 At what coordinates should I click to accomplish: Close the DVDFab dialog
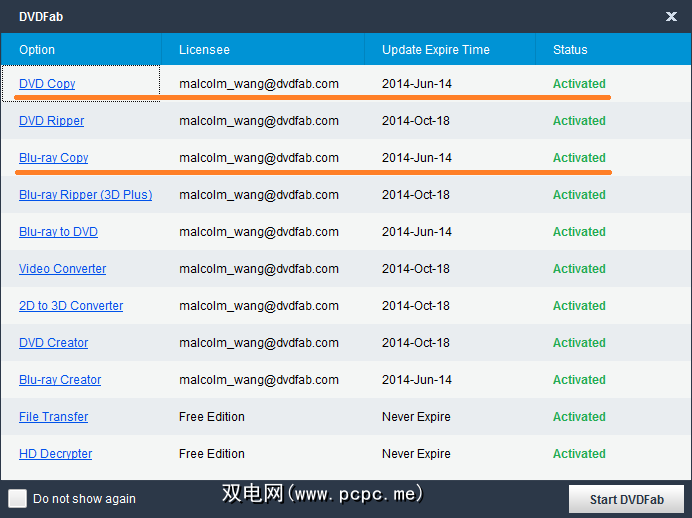[x=671, y=17]
